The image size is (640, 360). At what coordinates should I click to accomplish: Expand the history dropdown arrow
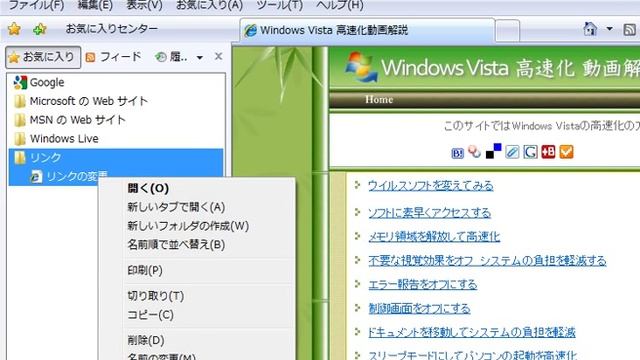[x=200, y=58]
